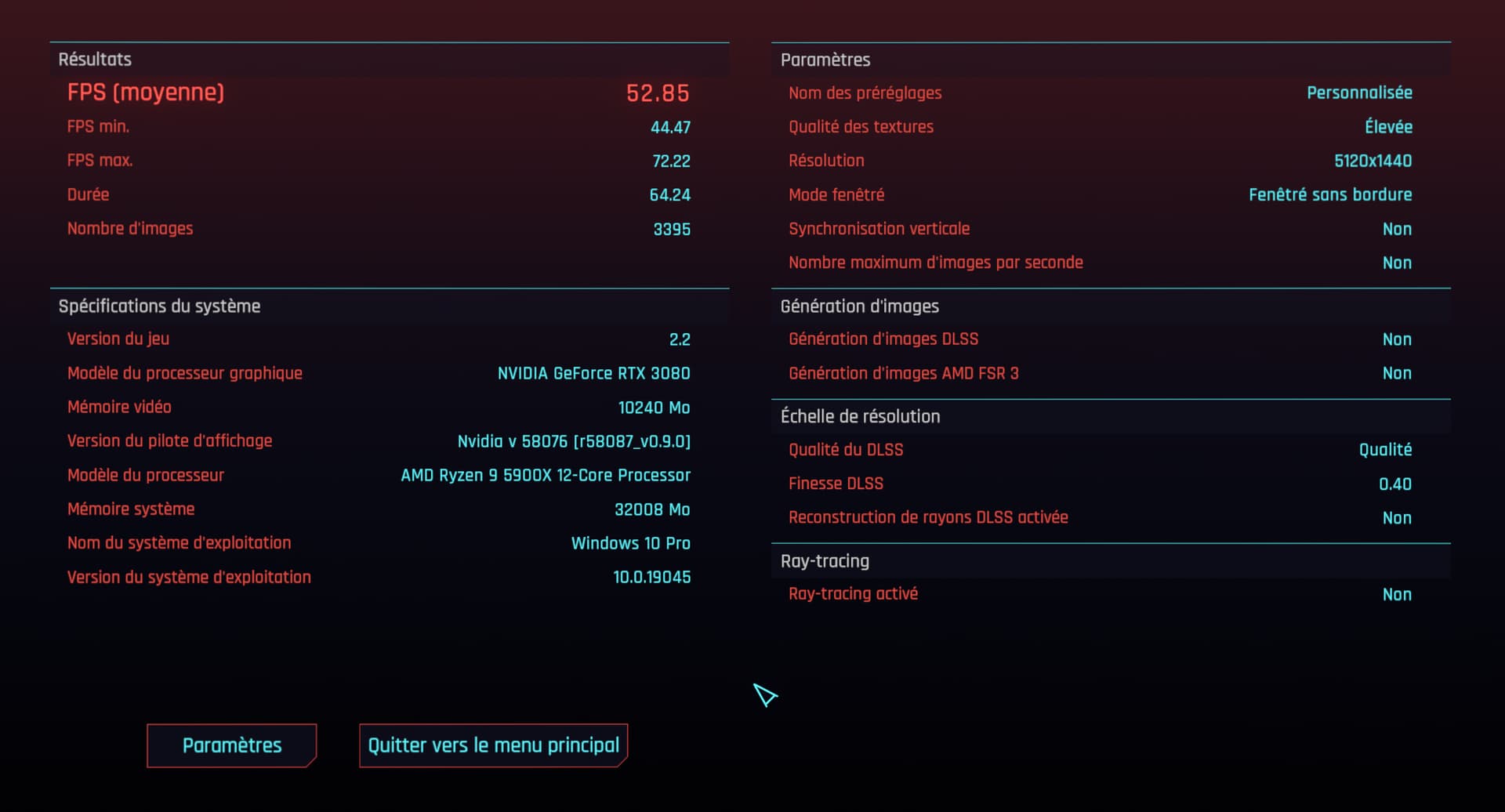The height and width of the screenshot is (812, 1505).
Task: Select the Échelle de résolution header
Action: coord(860,416)
